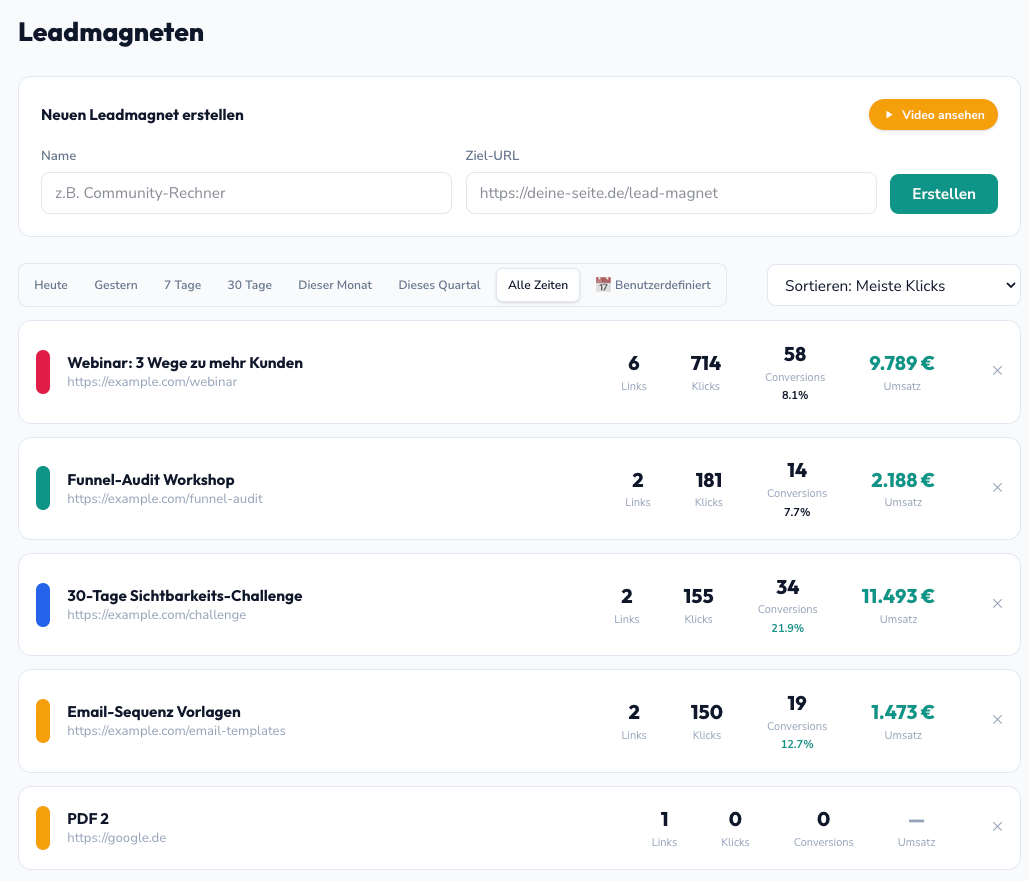Click the https://example.com/email-templates URL
The height and width of the screenshot is (881, 1029).
(177, 731)
